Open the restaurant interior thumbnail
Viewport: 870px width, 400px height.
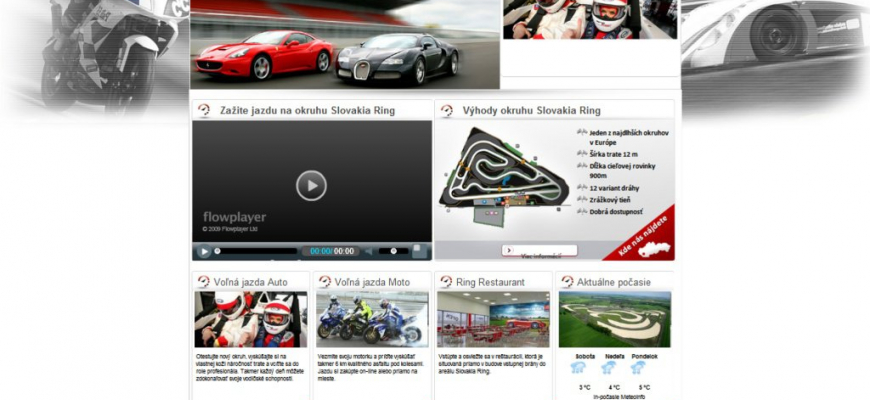493,320
